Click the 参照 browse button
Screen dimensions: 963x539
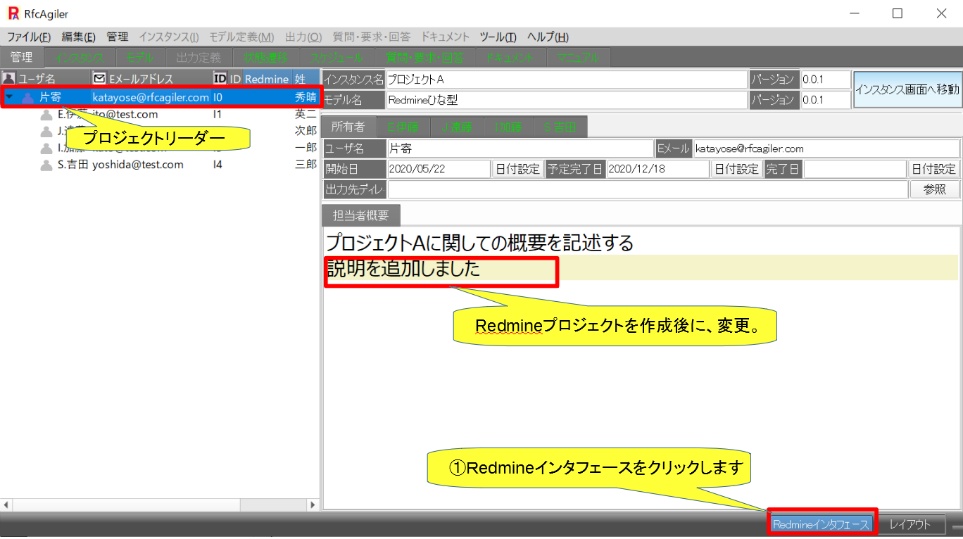click(933, 189)
